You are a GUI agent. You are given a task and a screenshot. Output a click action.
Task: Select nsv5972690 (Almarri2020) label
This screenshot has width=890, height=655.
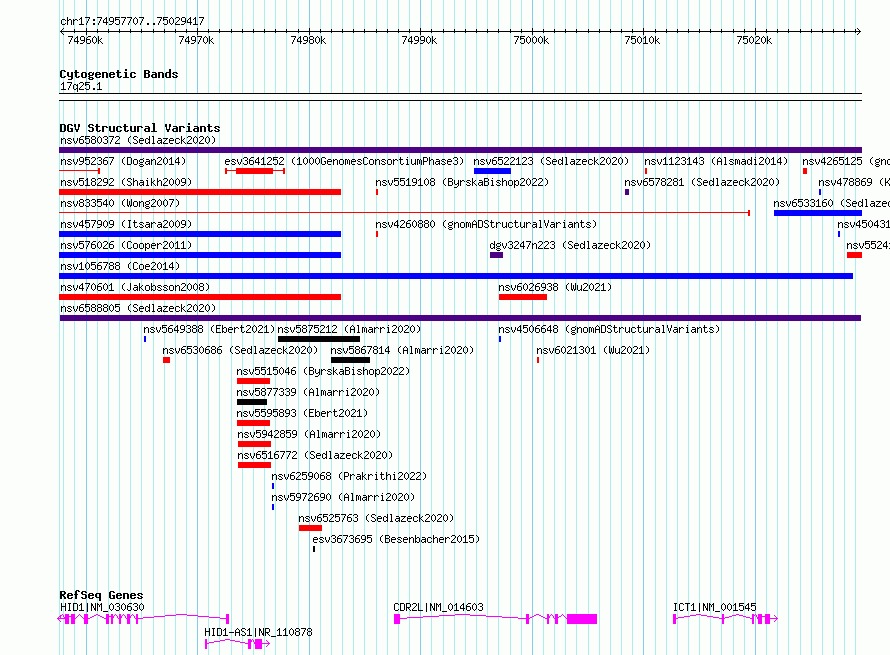[343, 497]
